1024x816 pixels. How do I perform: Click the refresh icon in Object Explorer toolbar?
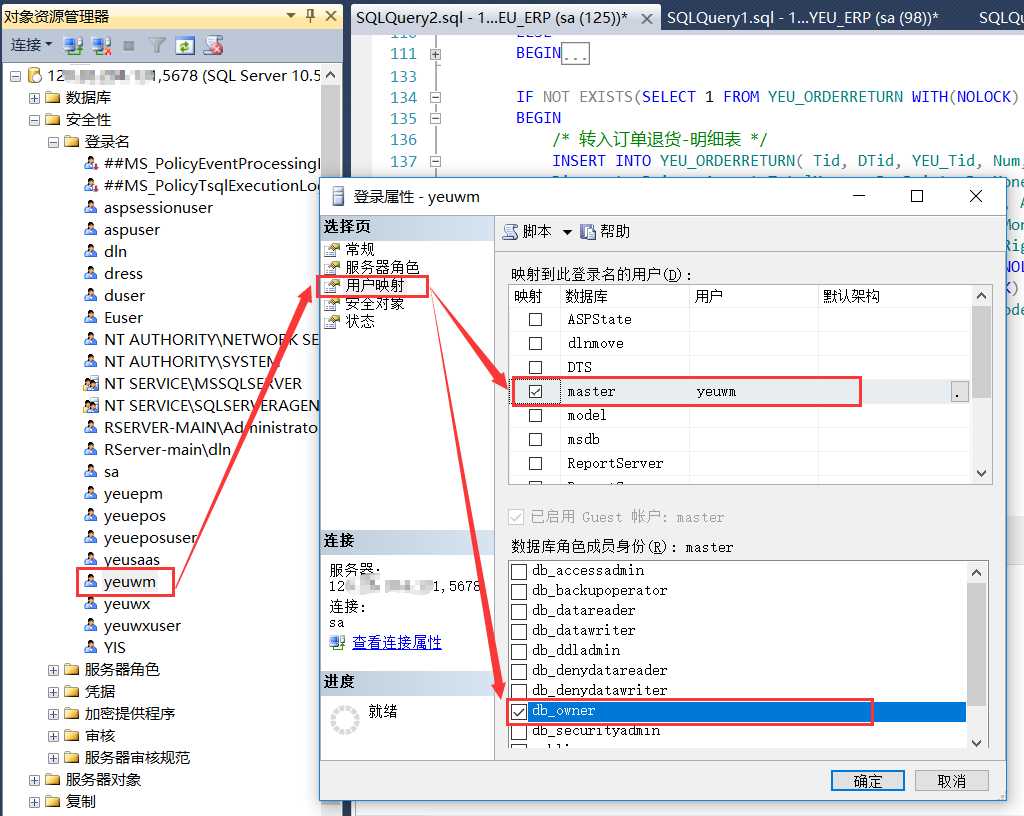(x=185, y=45)
